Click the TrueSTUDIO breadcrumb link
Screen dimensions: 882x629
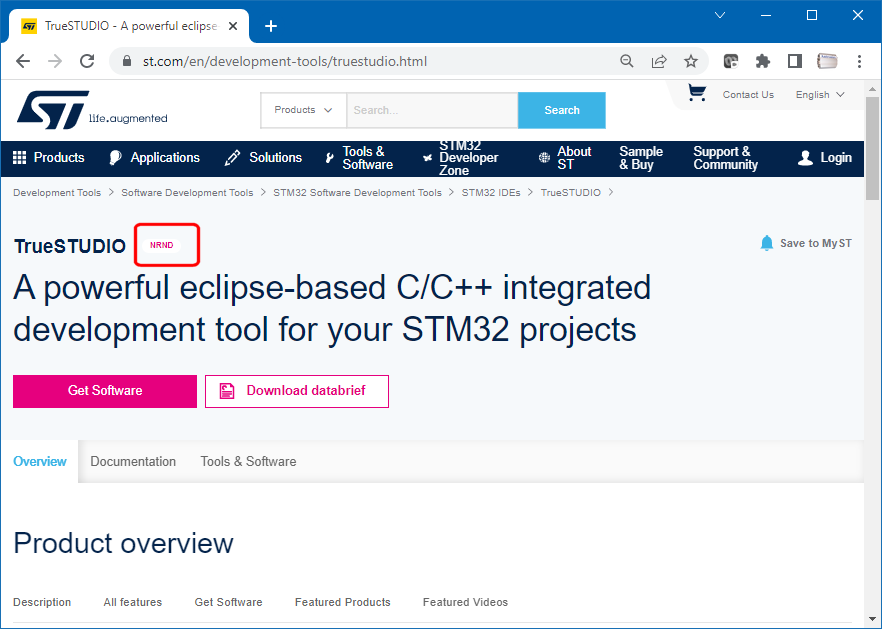pos(570,192)
